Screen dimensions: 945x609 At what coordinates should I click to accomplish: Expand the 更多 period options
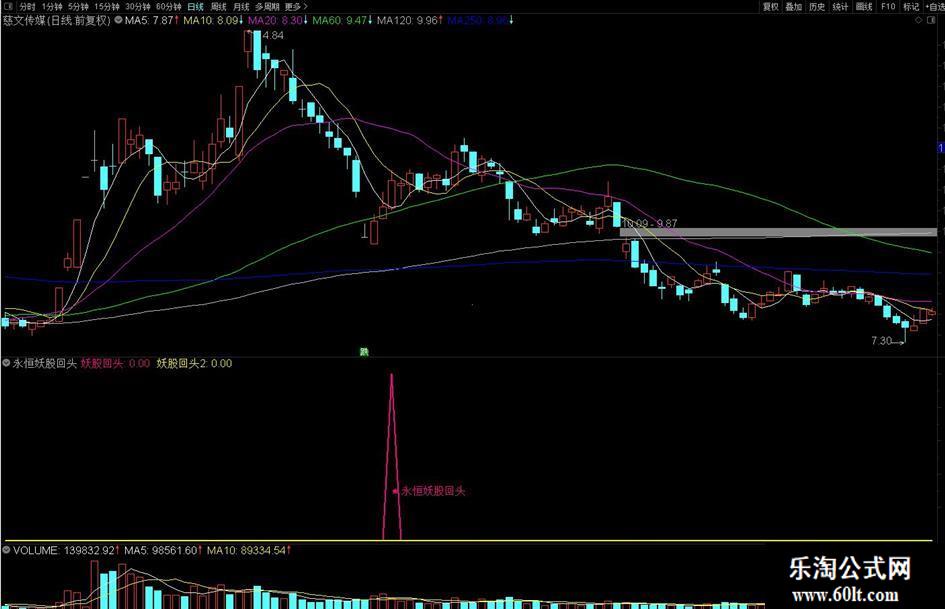click(x=296, y=7)
